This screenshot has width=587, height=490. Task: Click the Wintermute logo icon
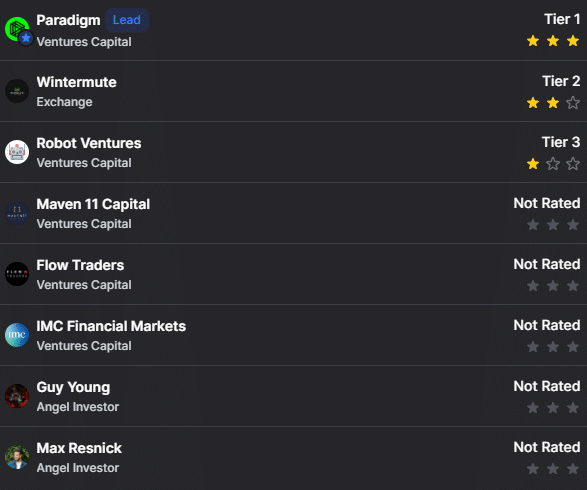point(17,91)
